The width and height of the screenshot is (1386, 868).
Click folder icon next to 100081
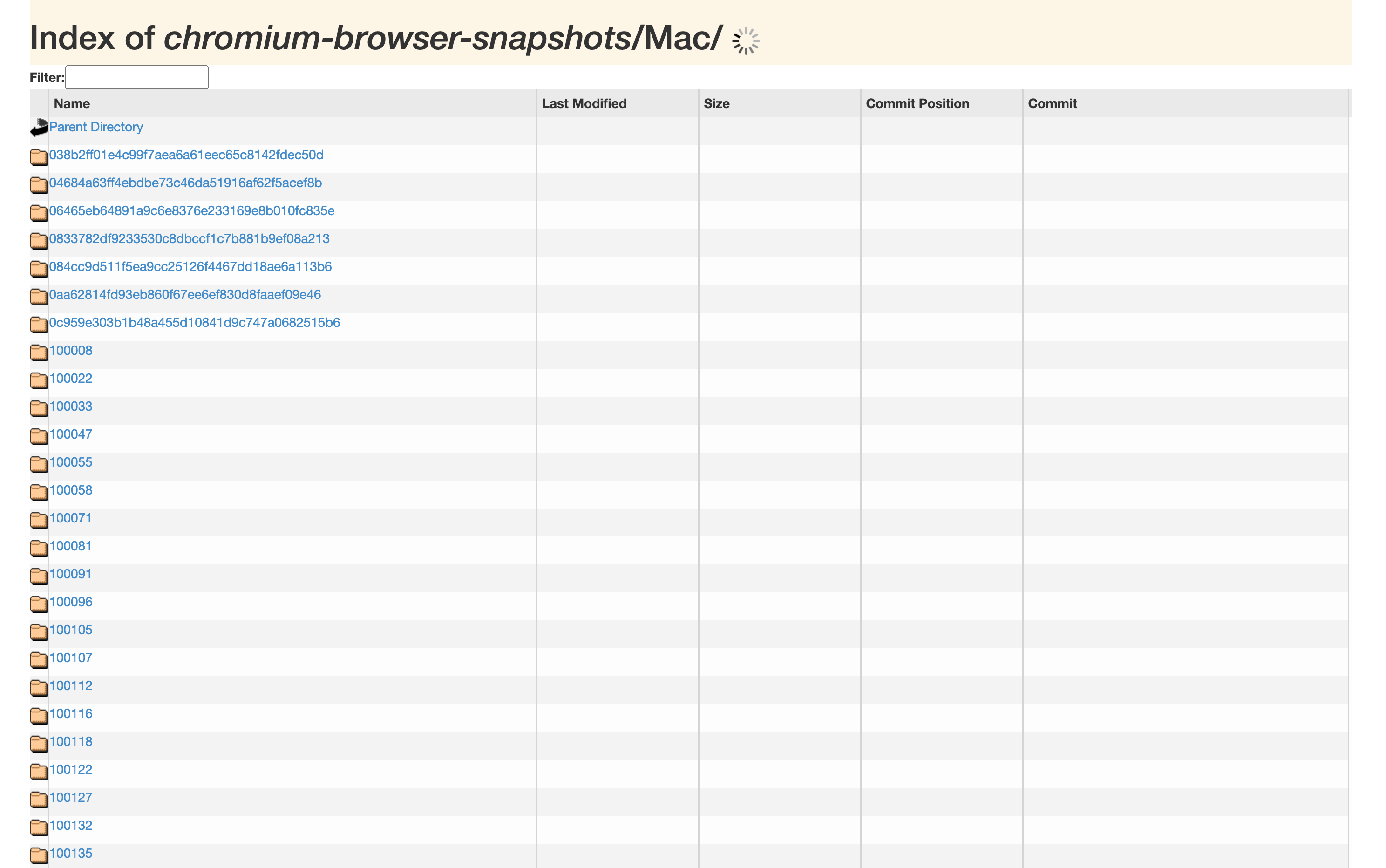pyautogui.click(x=39, y=548)
